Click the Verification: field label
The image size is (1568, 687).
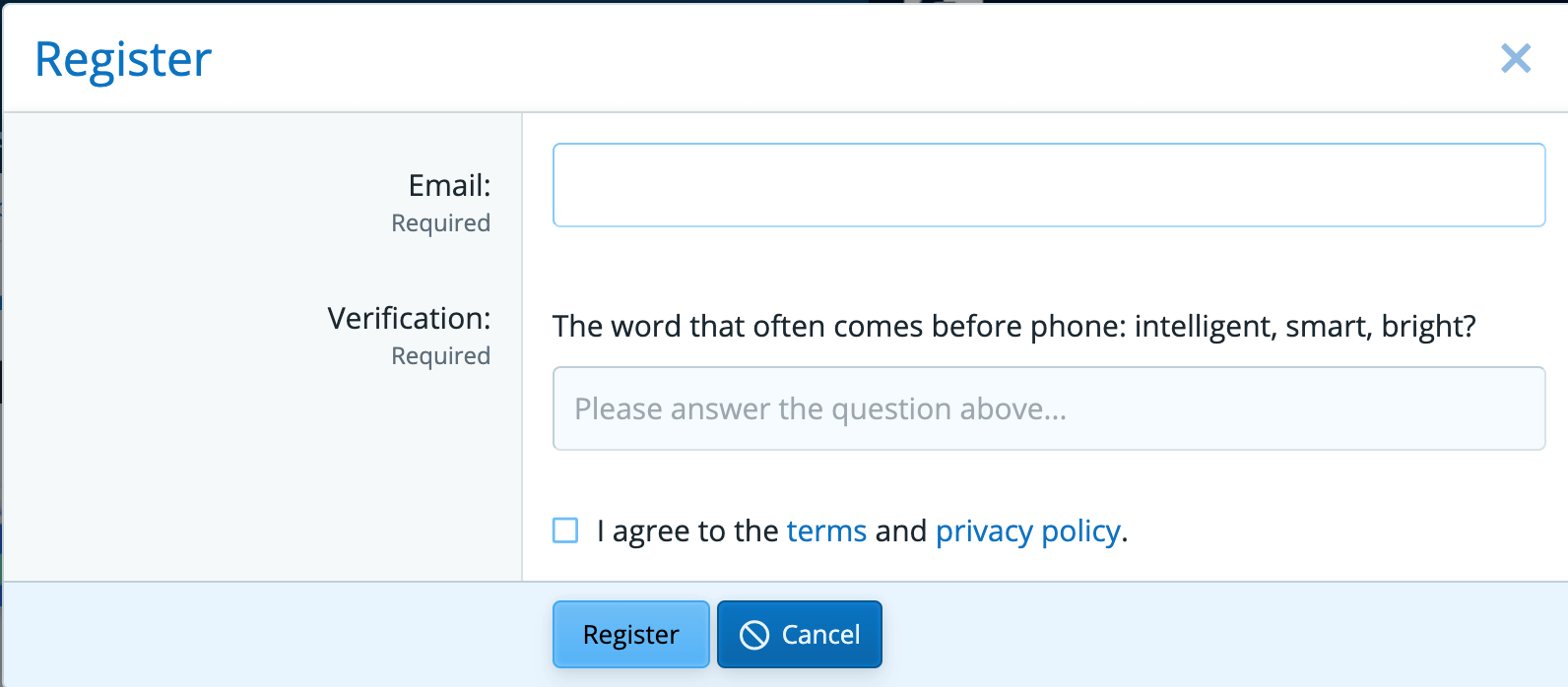click(409, 318)
